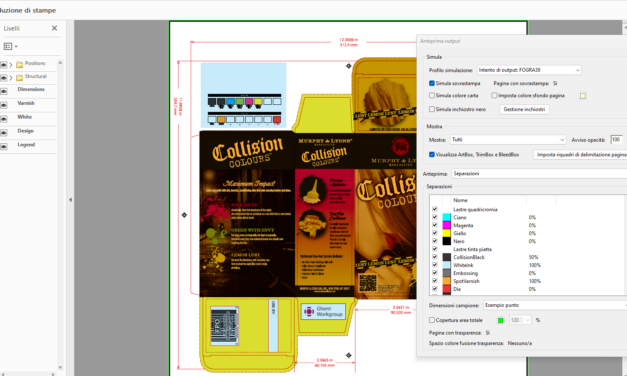Uncheck the Die separation
627x376 pixels.
pos(435,289)
